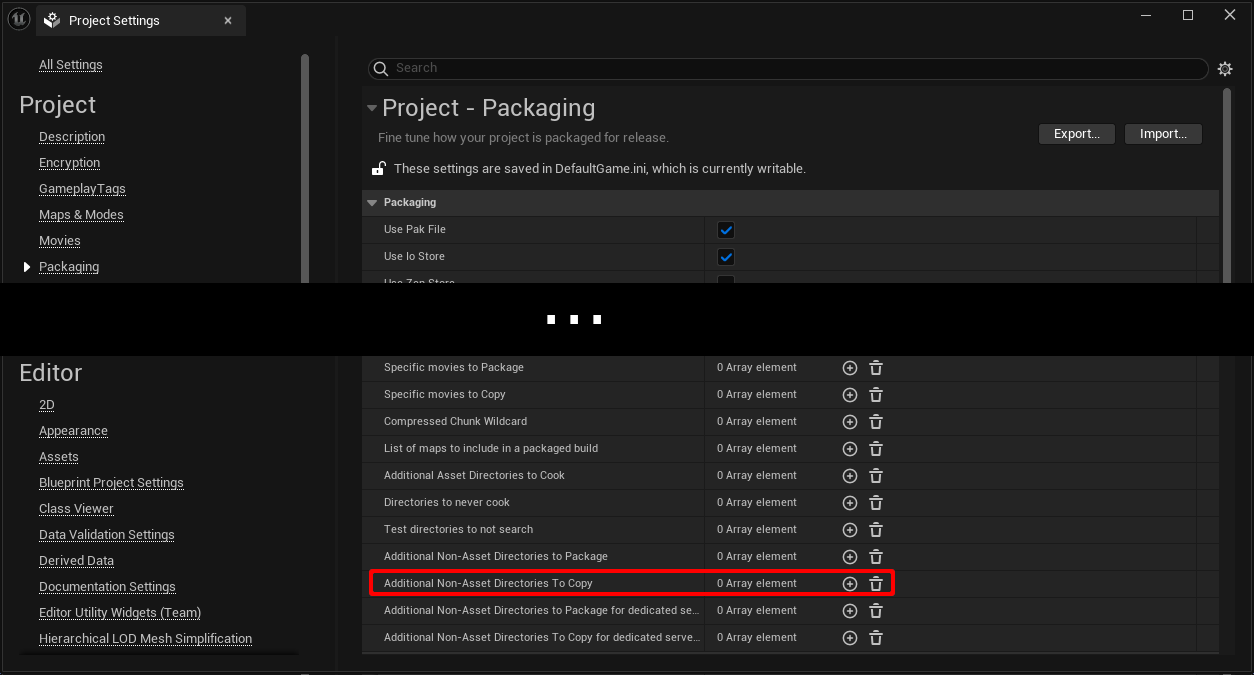Add element to Additional Non-Asset Directories To Copy
1254x675 pixels.
pyautogui.click(x=850, y=584)
